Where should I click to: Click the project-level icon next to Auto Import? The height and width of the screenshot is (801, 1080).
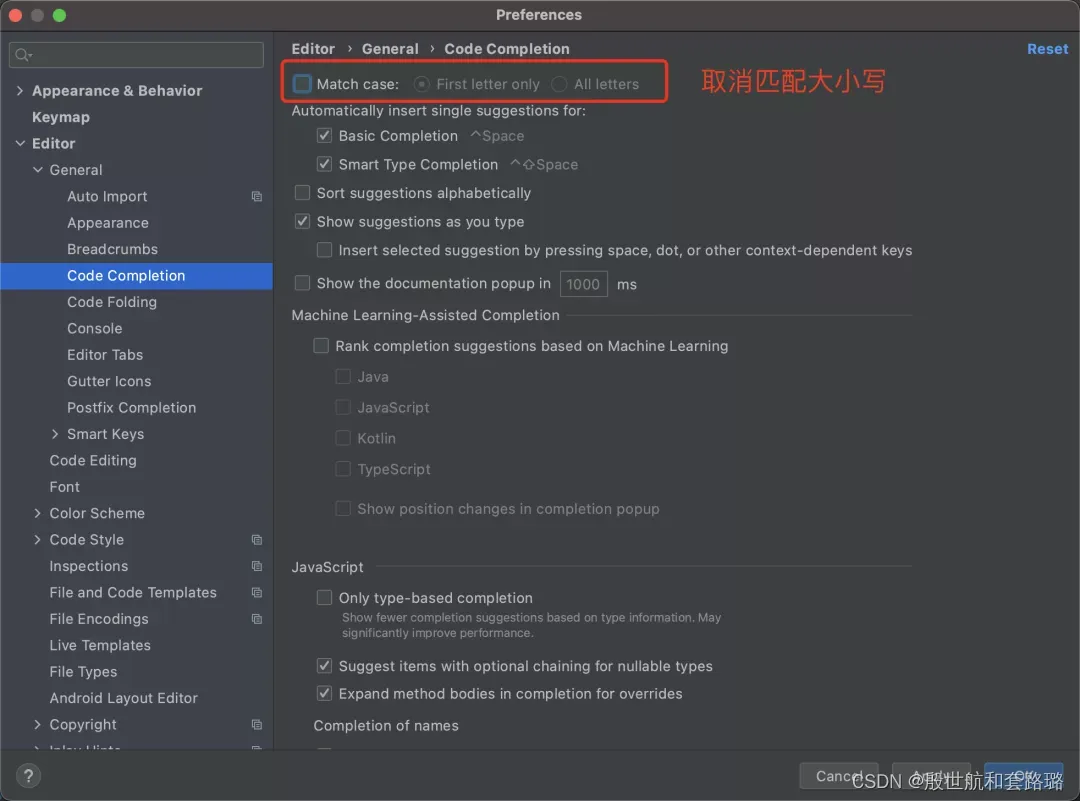tap(256, 196)
